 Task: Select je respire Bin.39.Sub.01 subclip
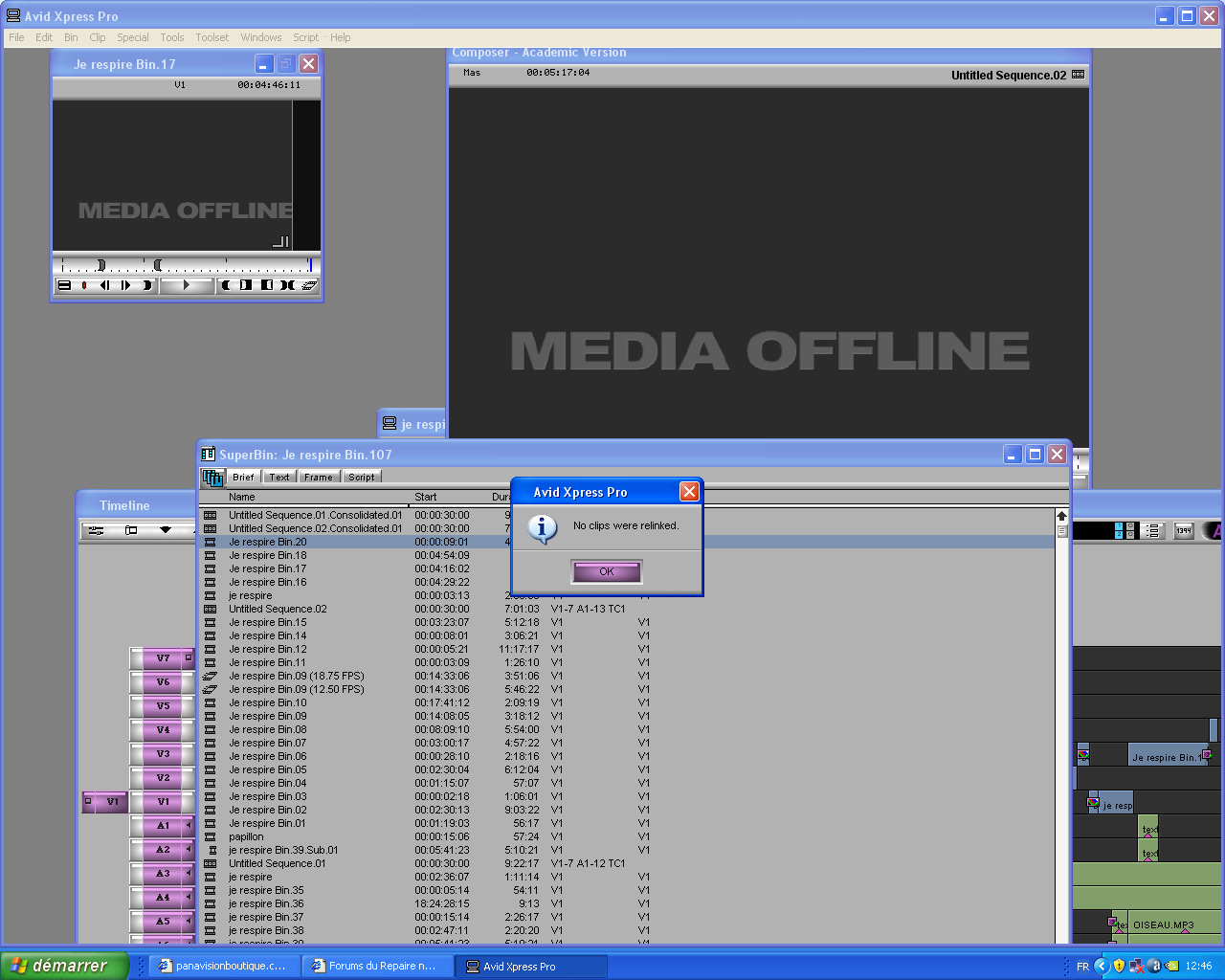[283, 850]
